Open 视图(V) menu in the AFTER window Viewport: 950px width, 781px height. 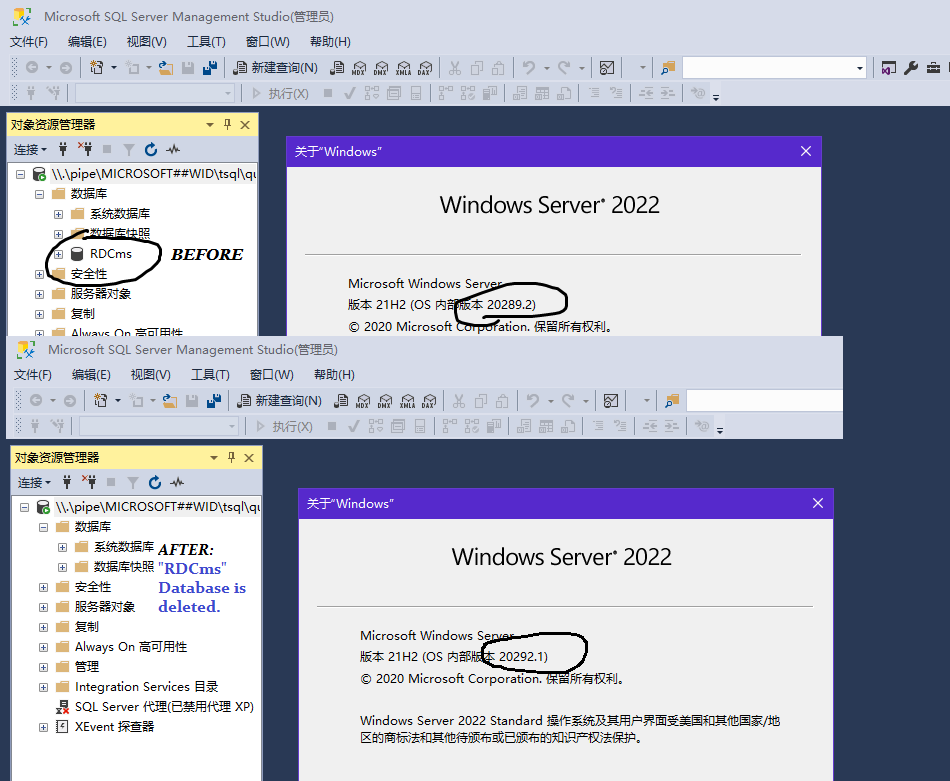pos(151,374)
